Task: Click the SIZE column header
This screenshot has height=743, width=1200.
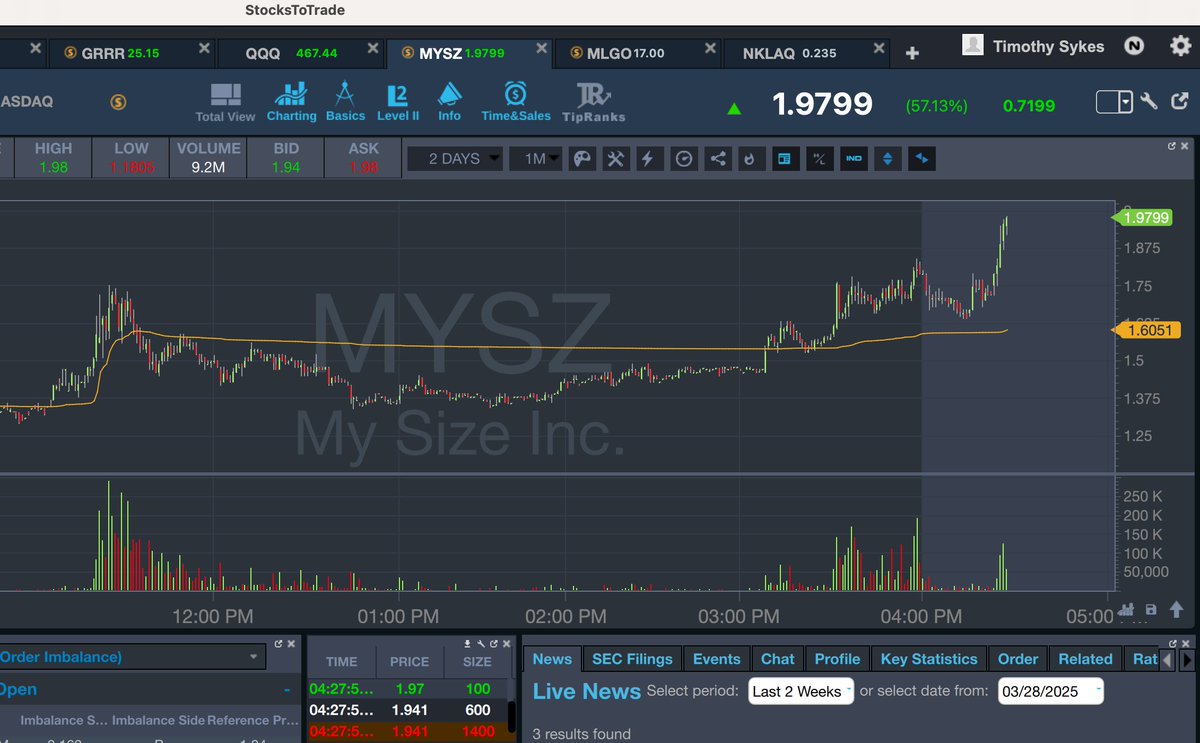Action: 477,661
